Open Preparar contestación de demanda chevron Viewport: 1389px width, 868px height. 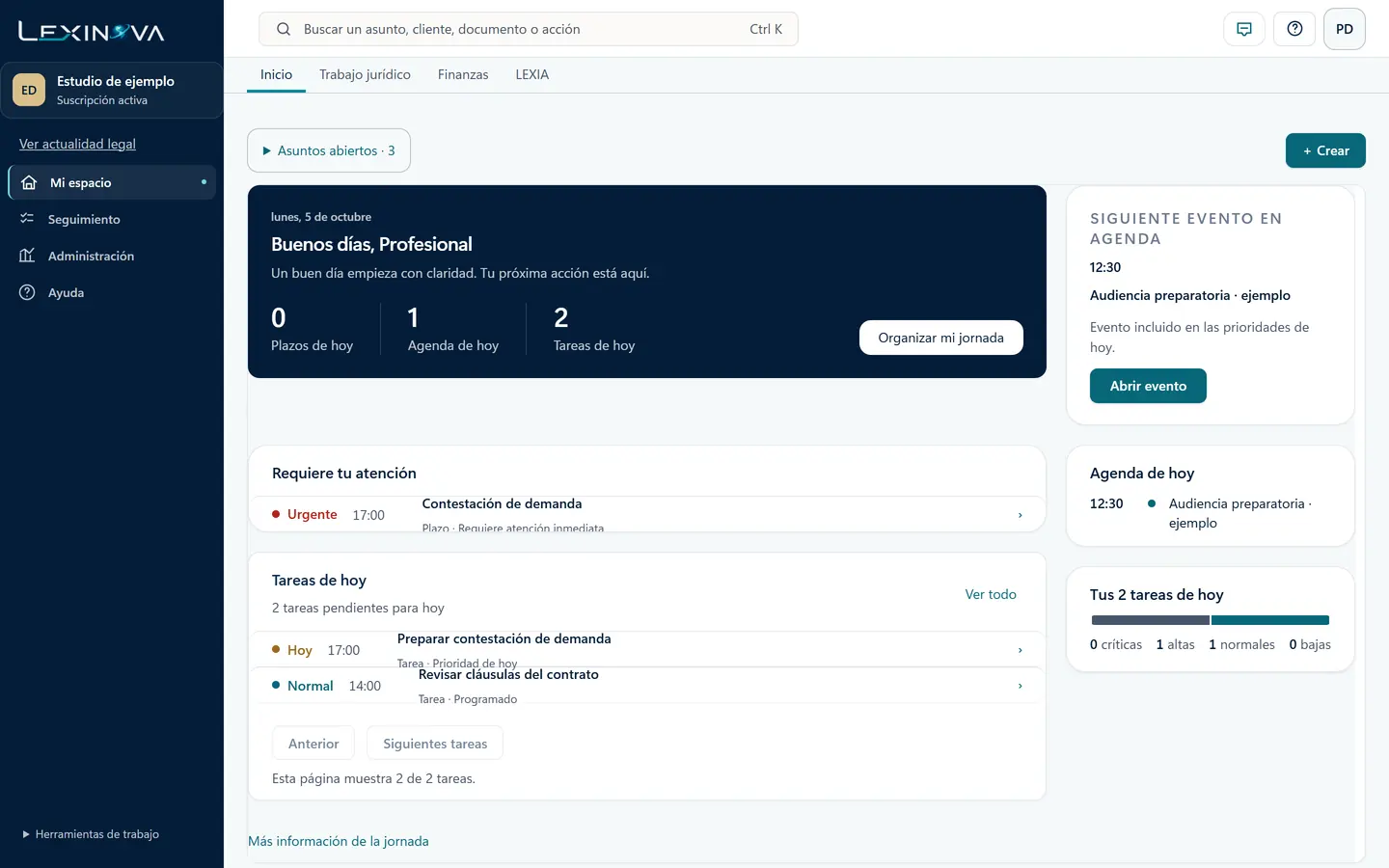(1020, 650)
